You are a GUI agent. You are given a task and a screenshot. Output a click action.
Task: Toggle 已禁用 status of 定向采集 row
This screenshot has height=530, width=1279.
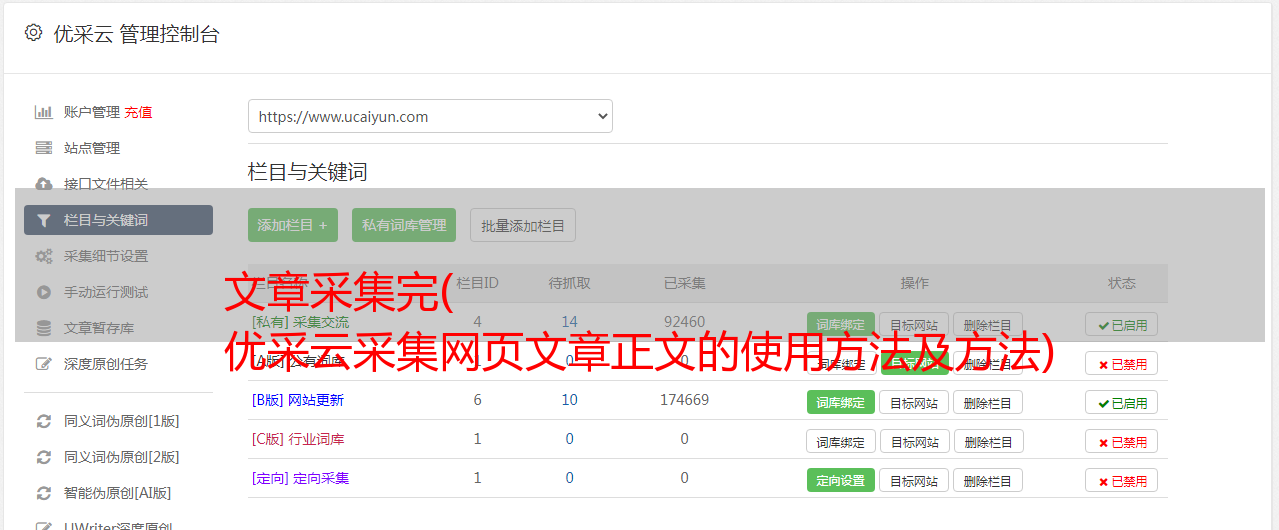1122,480
